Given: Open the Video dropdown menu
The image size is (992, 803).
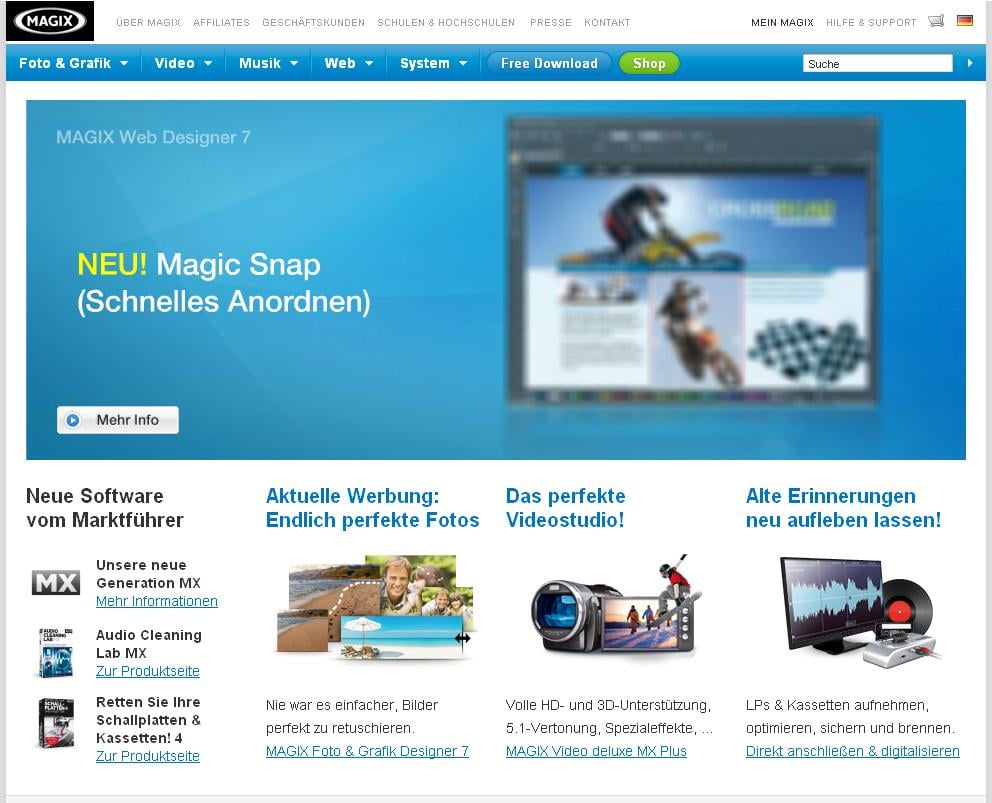Looking at the screenshot, I should click(184, 63).
